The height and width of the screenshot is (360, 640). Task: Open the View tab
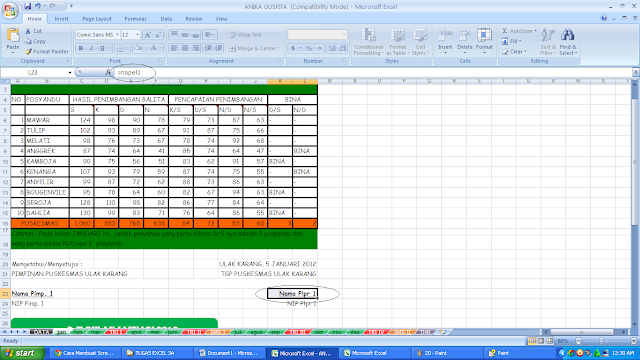(221, 19)
